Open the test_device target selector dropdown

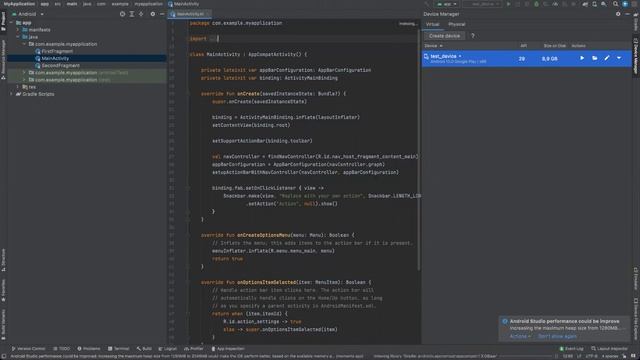[x=482, y=4]
